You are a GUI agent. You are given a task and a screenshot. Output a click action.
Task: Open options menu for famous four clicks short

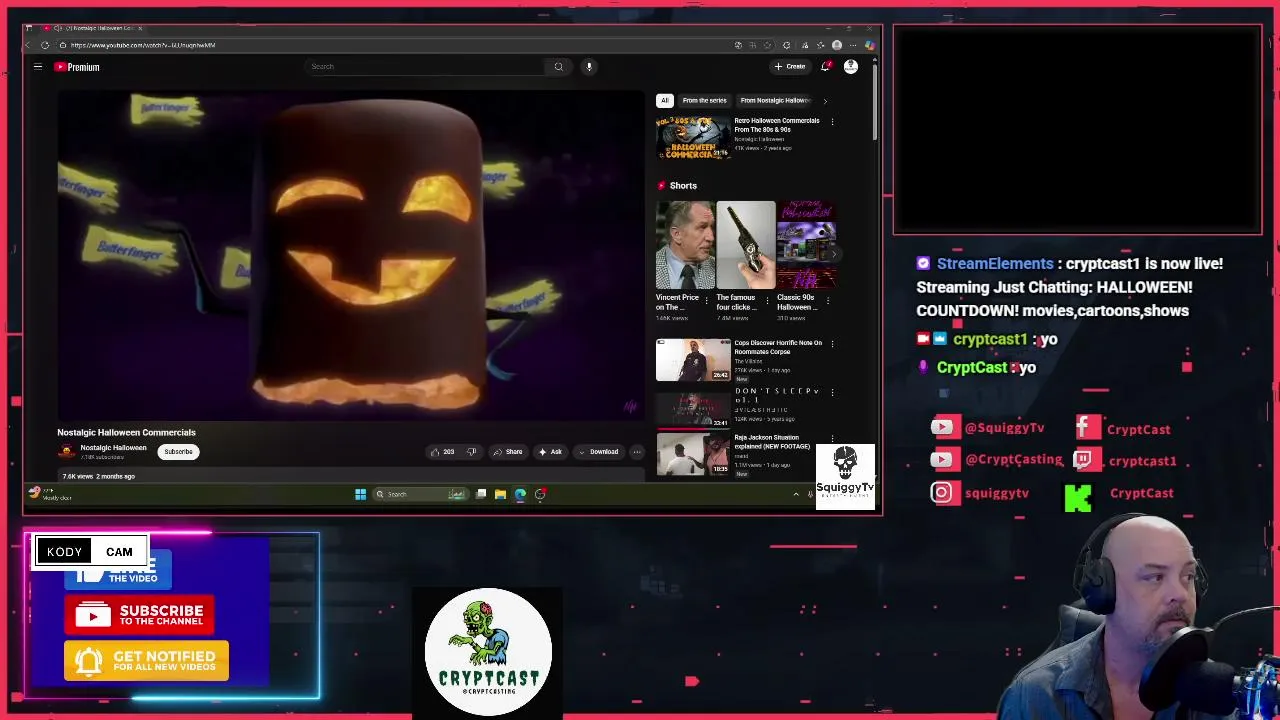767,300
